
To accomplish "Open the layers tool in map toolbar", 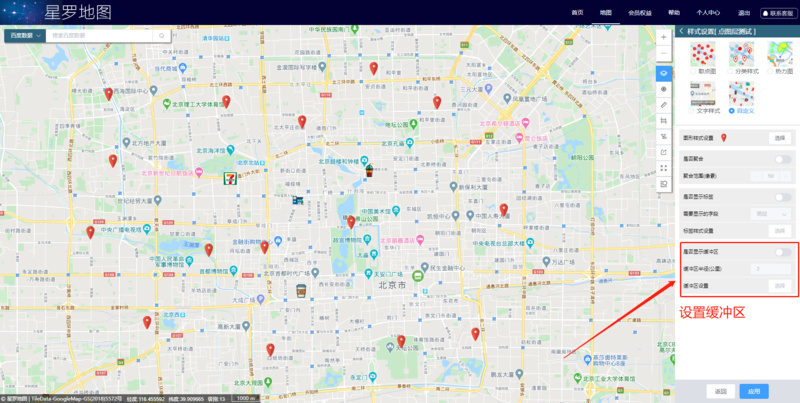I will (x=664, y=73).
